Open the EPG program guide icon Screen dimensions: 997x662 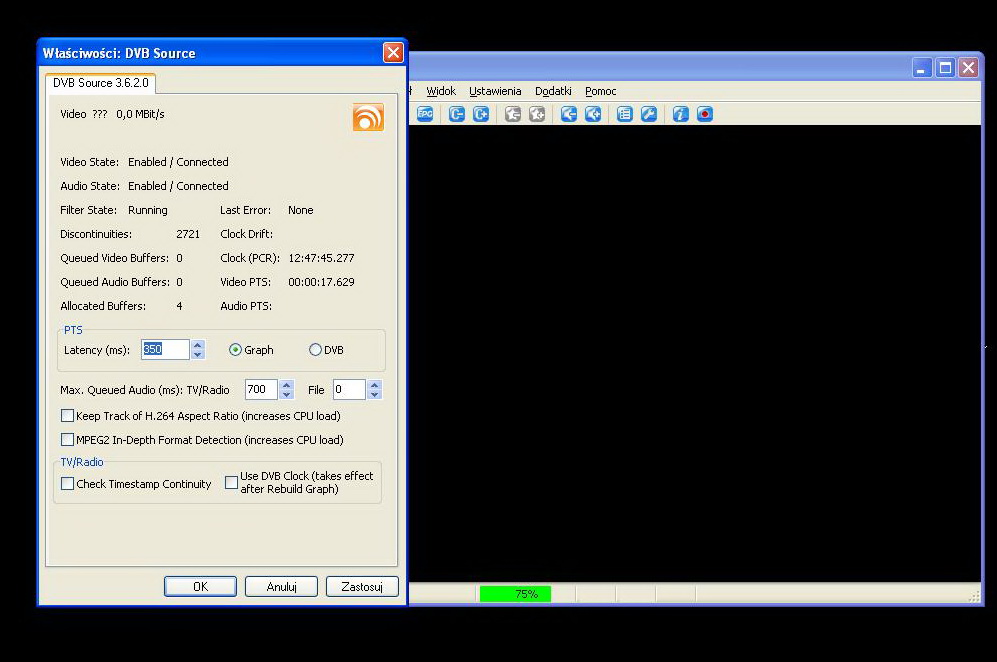coord(425,114)
